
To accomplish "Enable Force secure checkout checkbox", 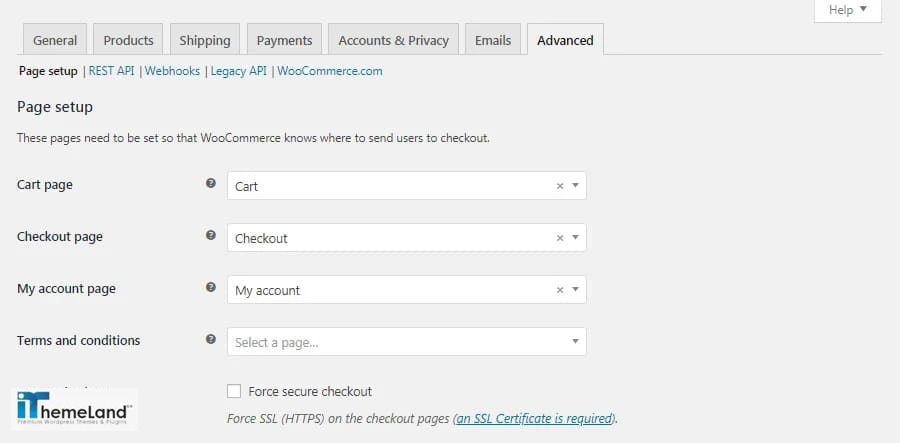I will click(x=234, y=391).
